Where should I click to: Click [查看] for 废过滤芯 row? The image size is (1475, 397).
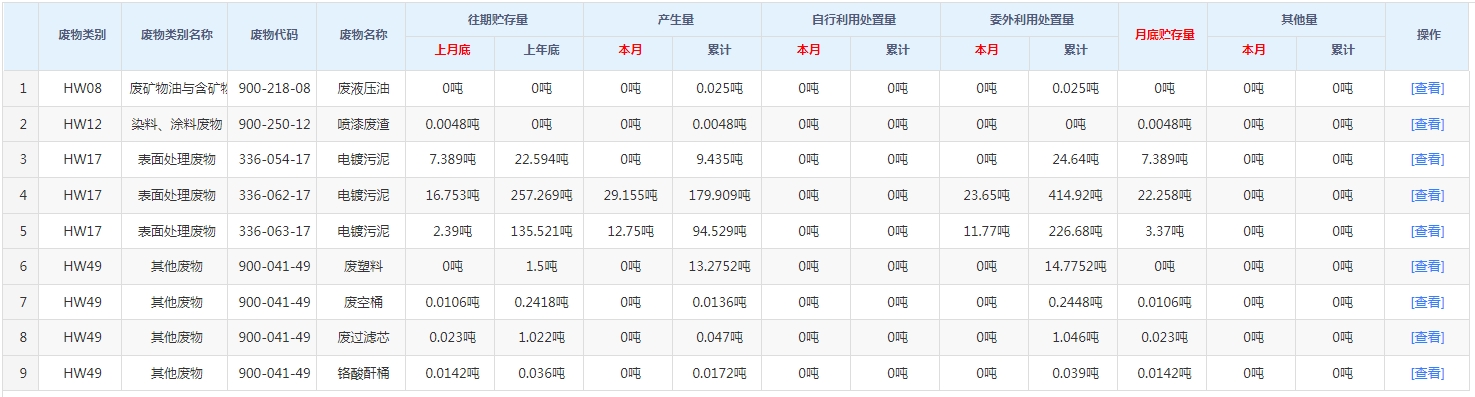[1427, 337]
